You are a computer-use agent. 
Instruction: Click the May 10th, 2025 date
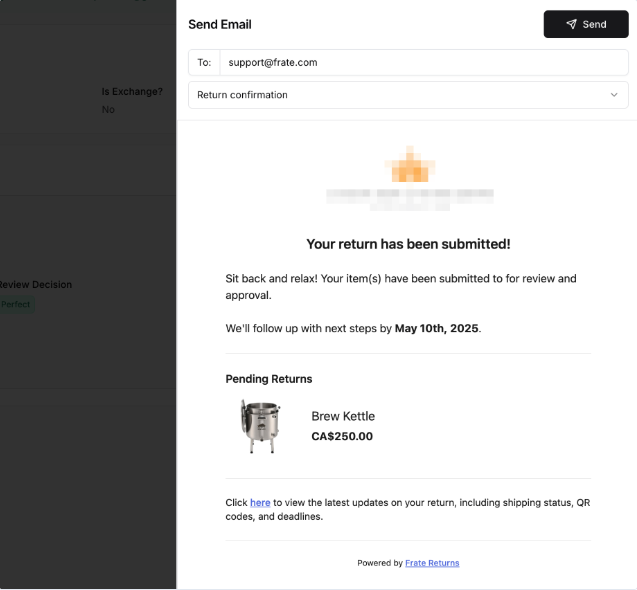[436, 327]
